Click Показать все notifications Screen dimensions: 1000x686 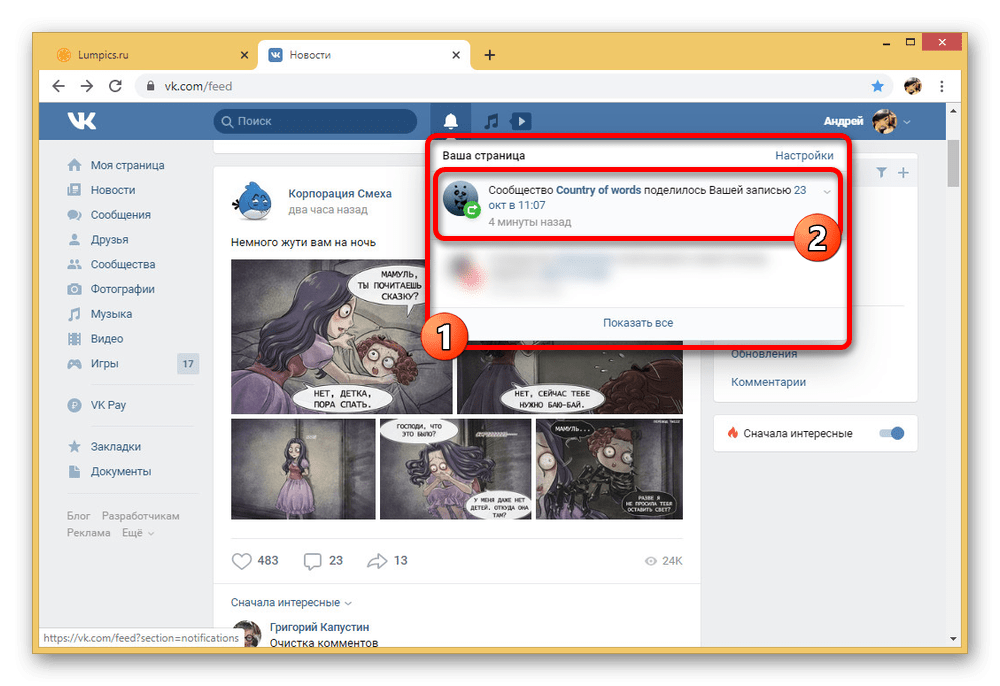tap(638, 323)
